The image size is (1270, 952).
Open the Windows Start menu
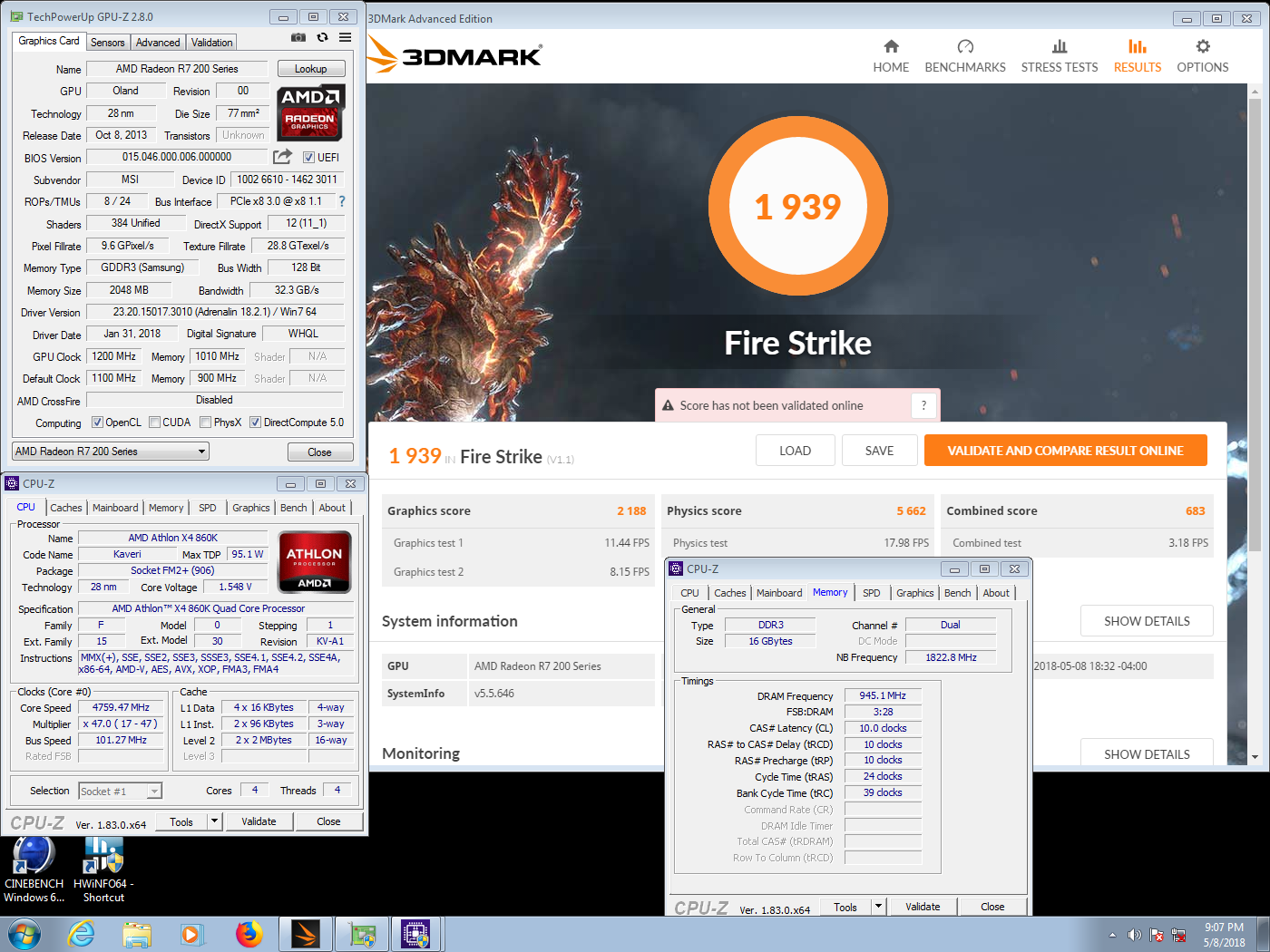24,934
